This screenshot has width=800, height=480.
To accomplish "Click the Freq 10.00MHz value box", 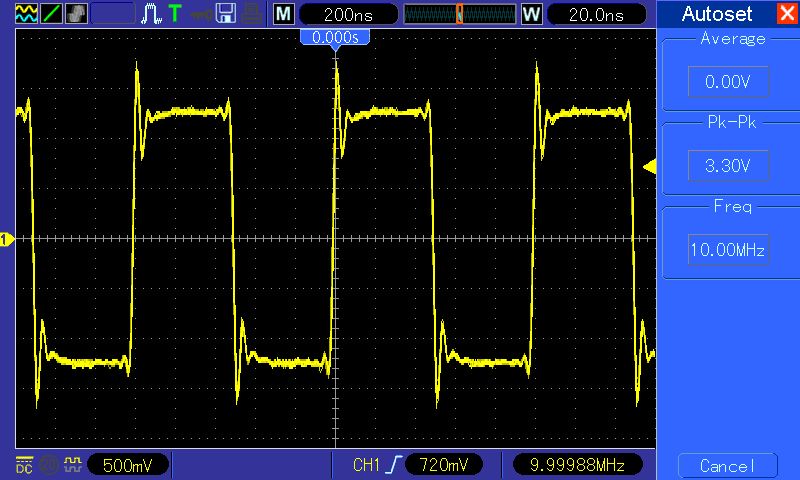I will pos(728,249).
